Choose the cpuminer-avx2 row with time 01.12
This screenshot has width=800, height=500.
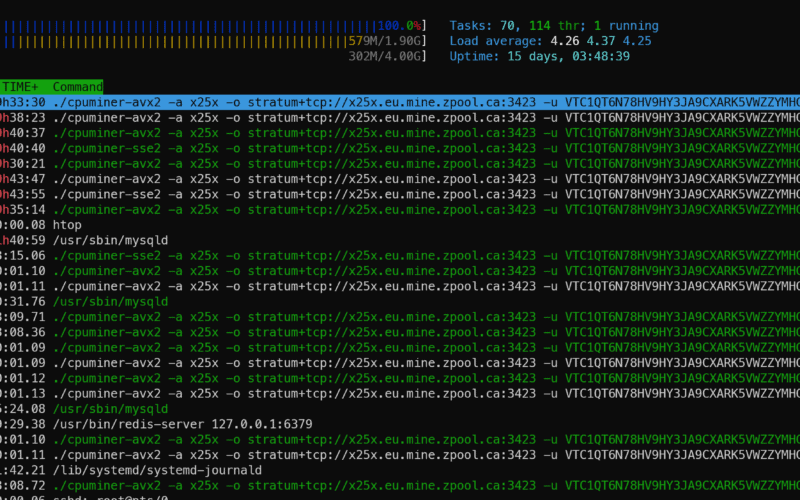pyautogui.click(x=400, y=378)
